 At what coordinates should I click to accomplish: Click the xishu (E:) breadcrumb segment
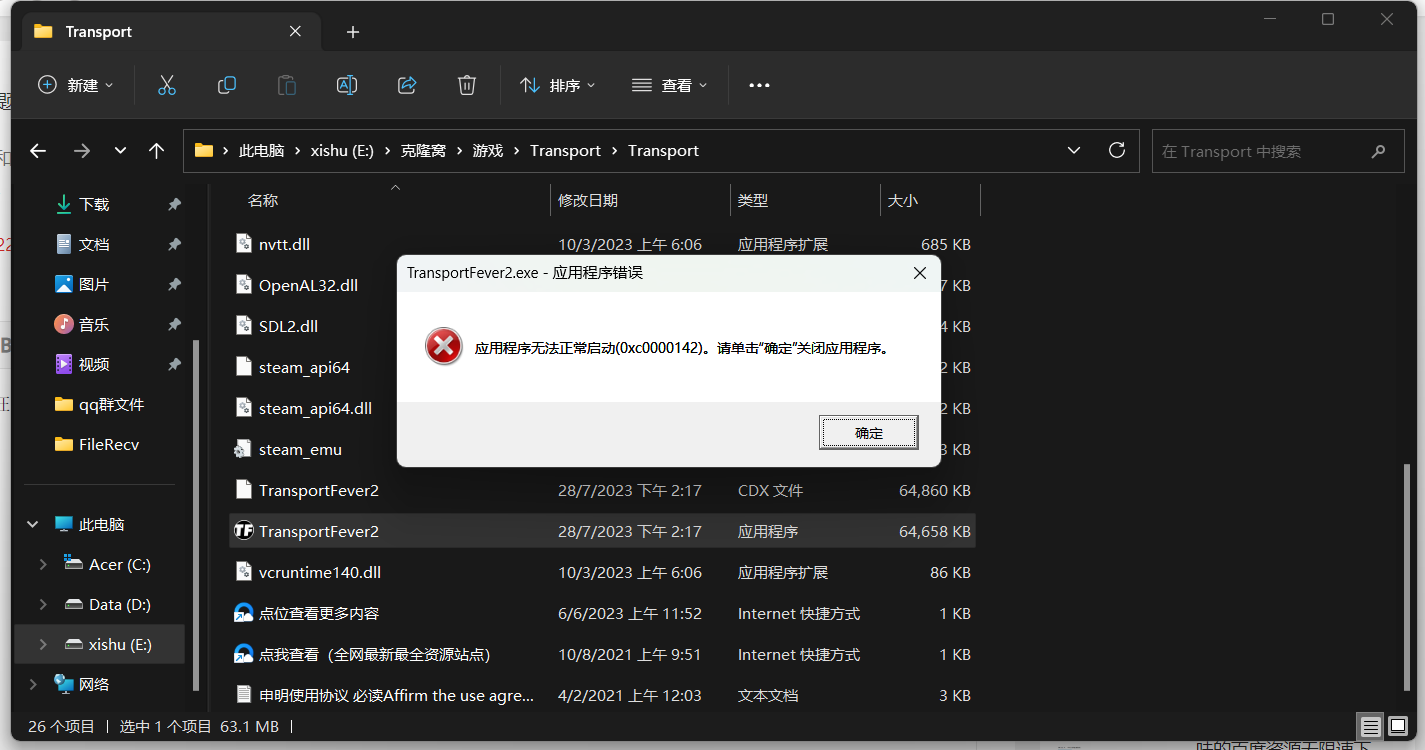tap(342, 151)
